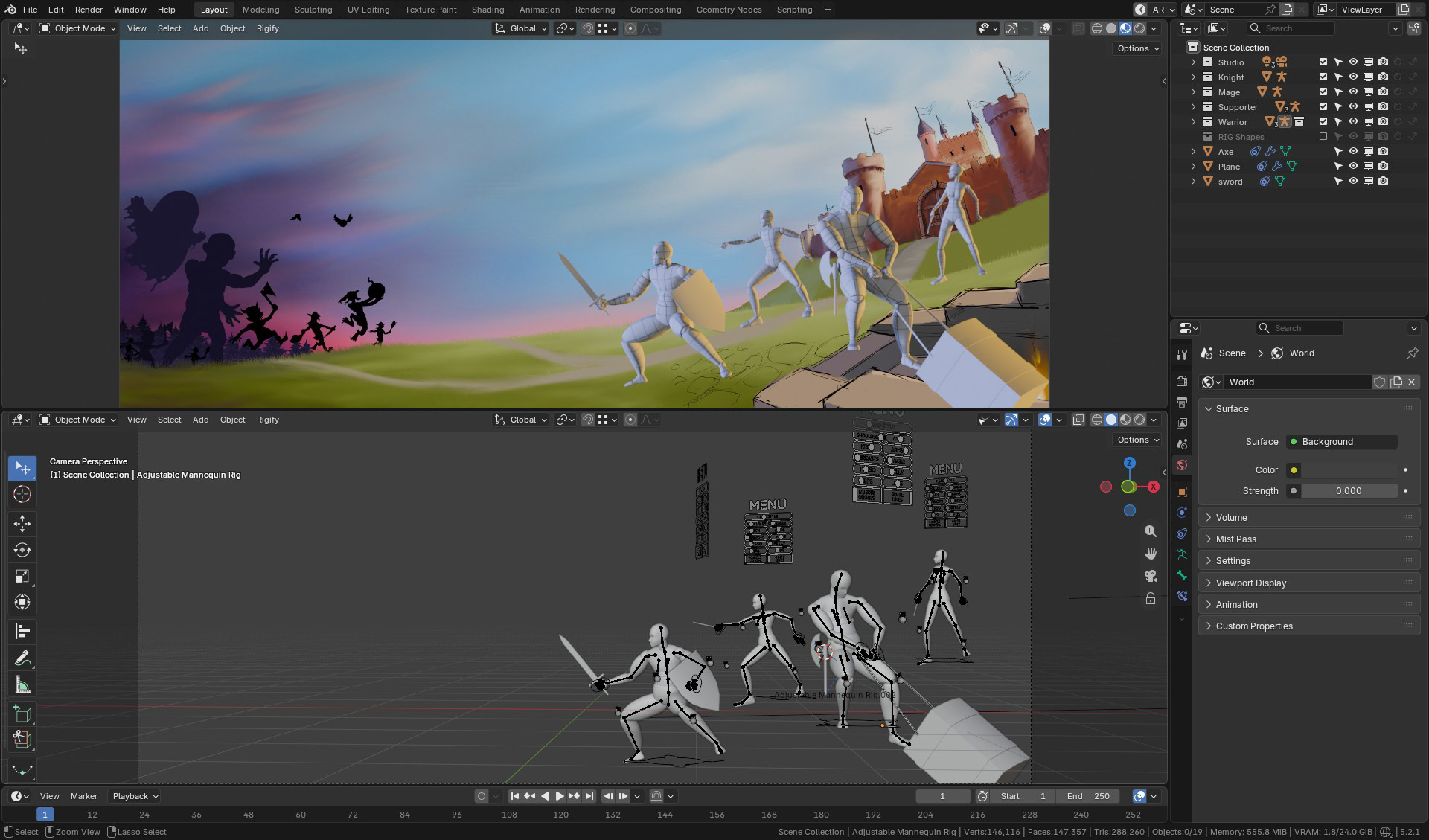Viewport: 1429px width, 840px height.
Task: Play the animation forward
Action: 560,796
